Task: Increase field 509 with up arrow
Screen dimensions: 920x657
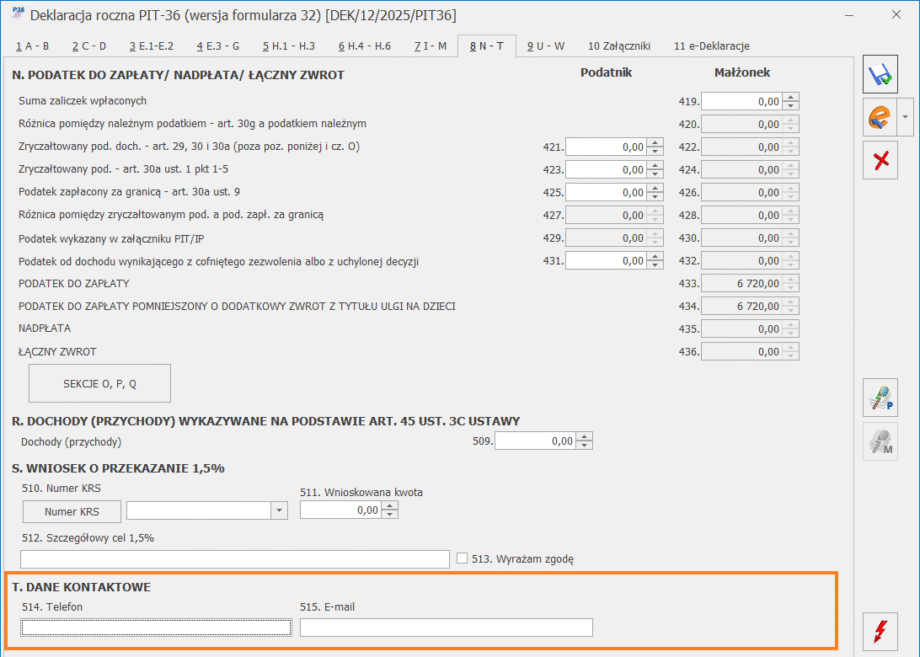Action: coord(584,437)
